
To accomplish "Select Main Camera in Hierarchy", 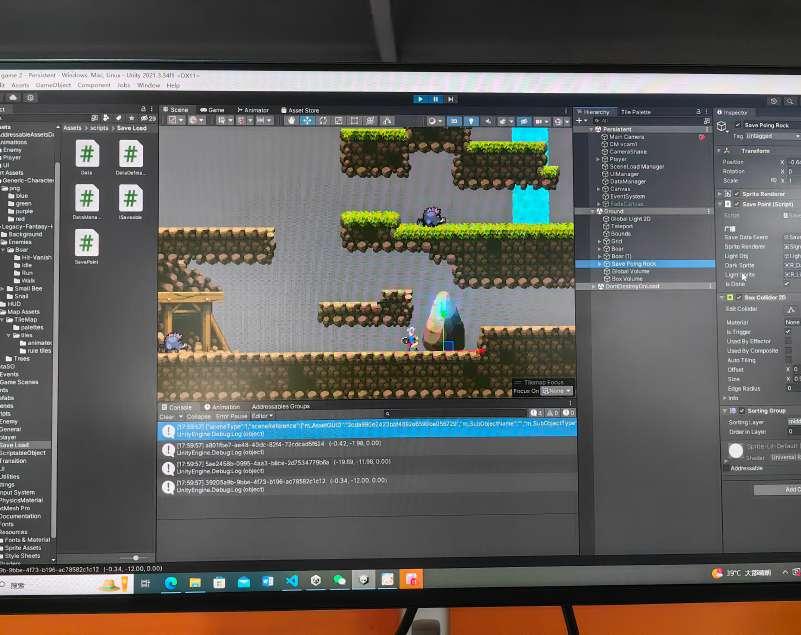I will [626, 137].
